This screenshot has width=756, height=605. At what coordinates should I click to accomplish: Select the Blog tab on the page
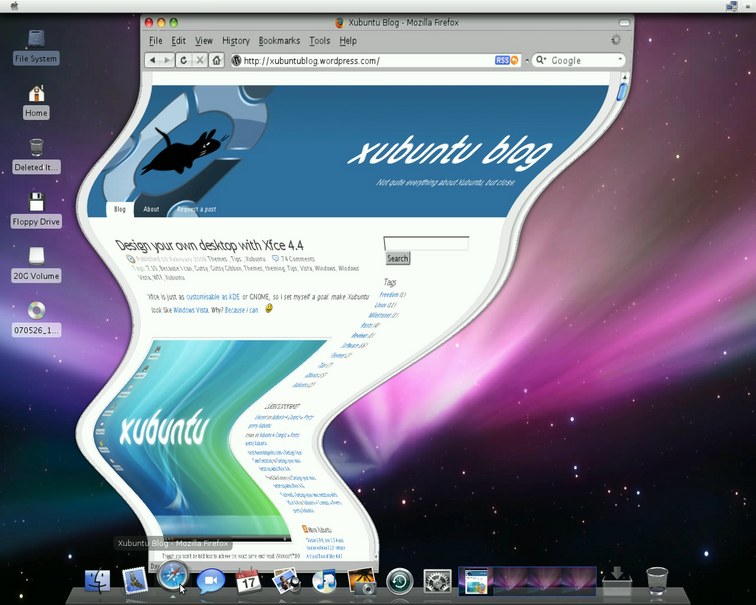click(120, 209)
